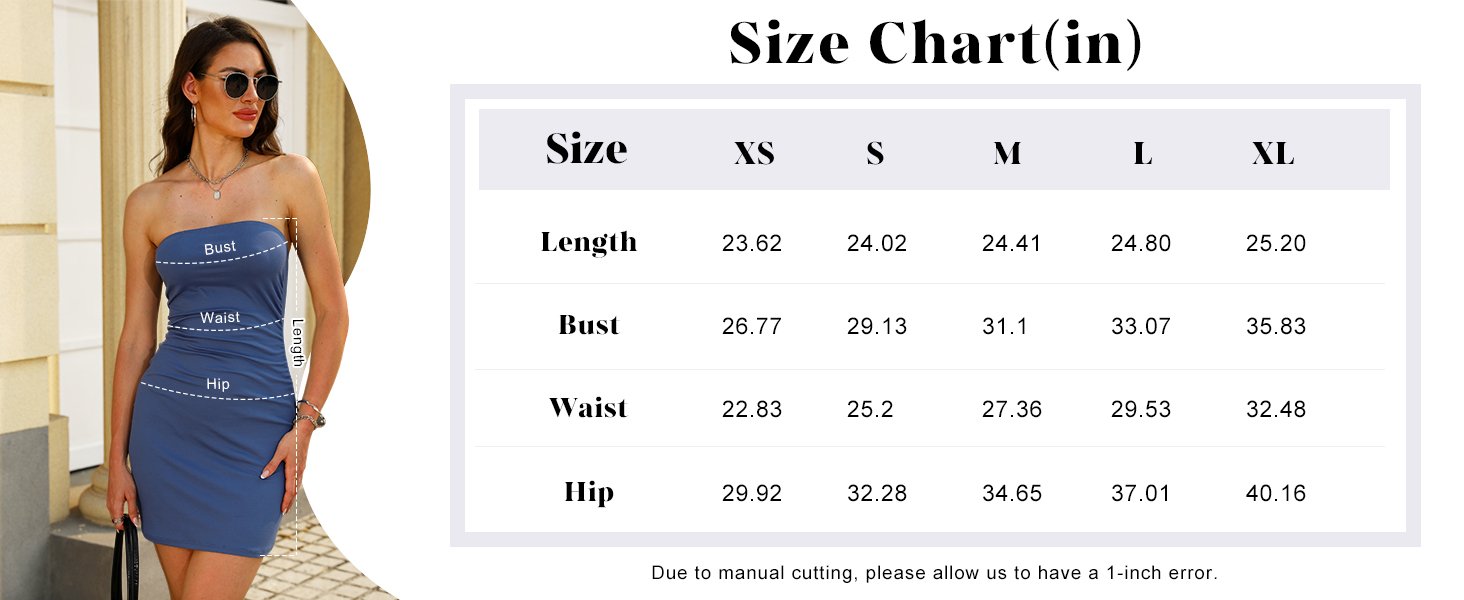
Task: Select the L size column header
Action: pos(1142,153)
